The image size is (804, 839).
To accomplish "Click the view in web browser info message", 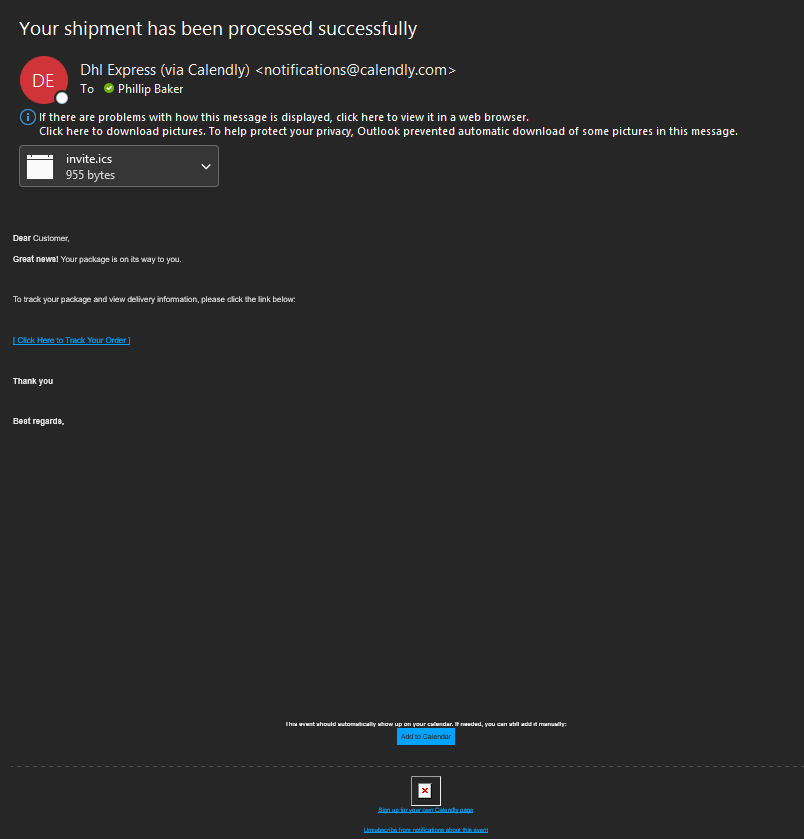I will coord(284,117).
